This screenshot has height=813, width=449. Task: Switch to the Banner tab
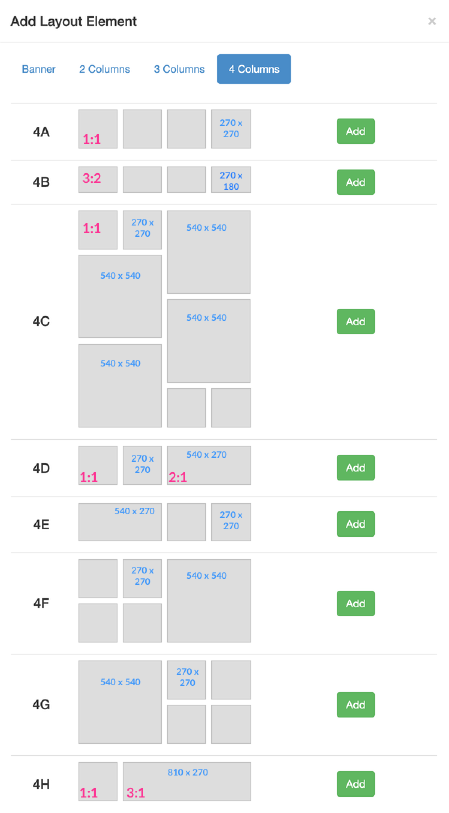point(39,69)
